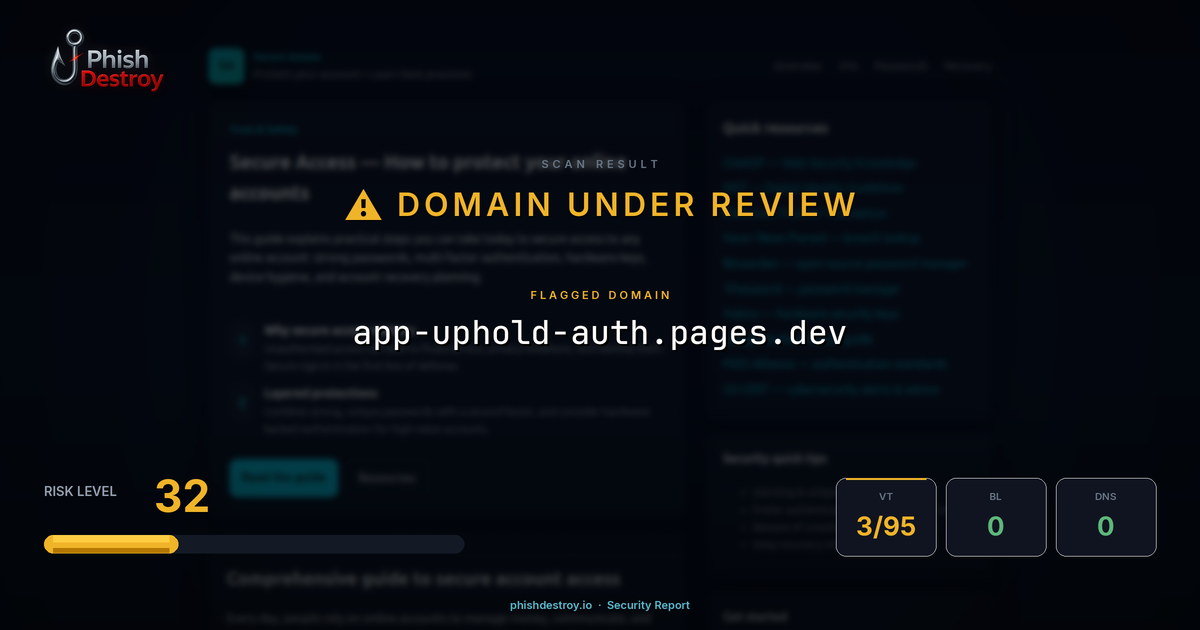Click the SCAN RESULT label above the warning
This screenshot has width=1200, height=630.
point(600,164)
